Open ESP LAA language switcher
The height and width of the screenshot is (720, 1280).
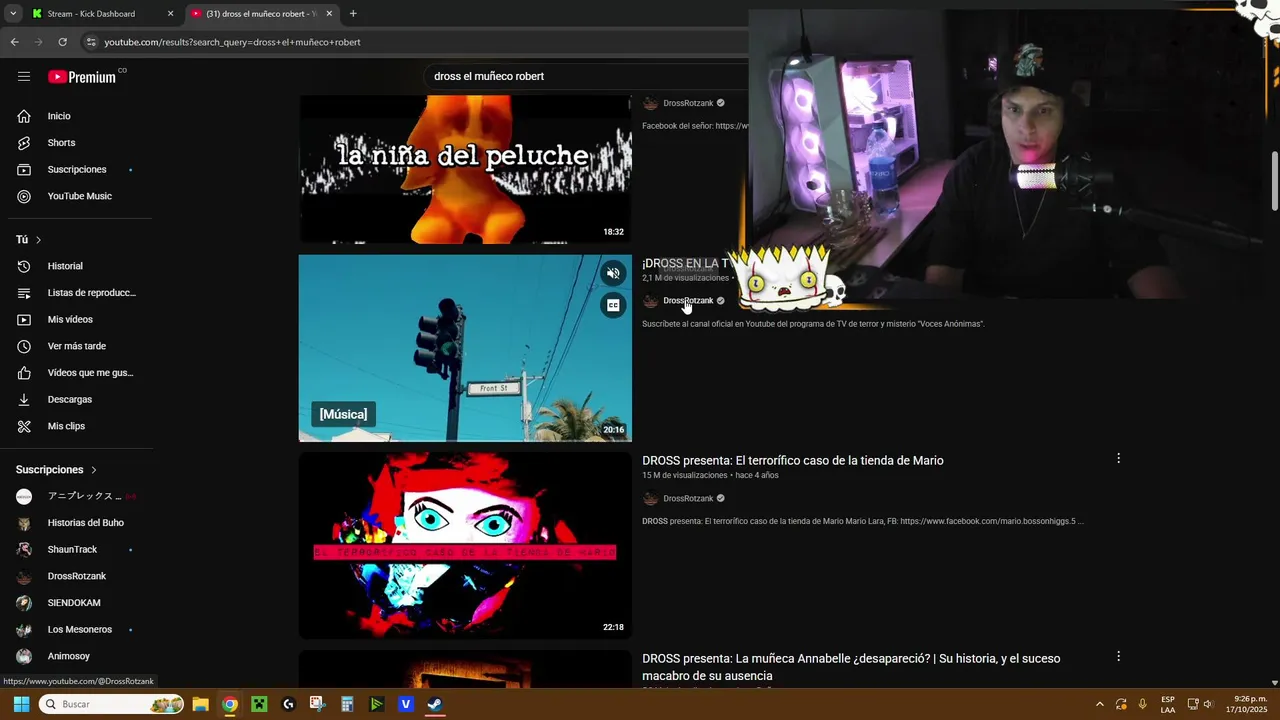pos(1168,704)
